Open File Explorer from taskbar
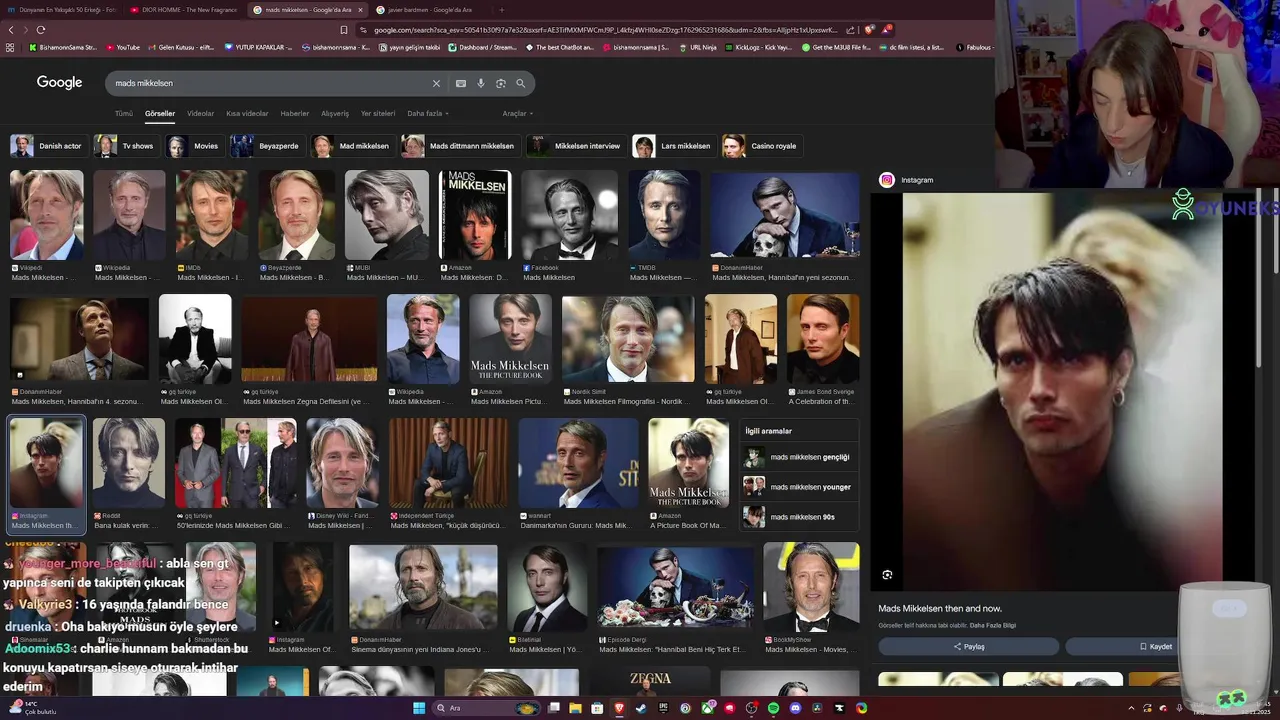This screenshot has width=1280, height=720. pyautogui.click(x=575, y=708)
